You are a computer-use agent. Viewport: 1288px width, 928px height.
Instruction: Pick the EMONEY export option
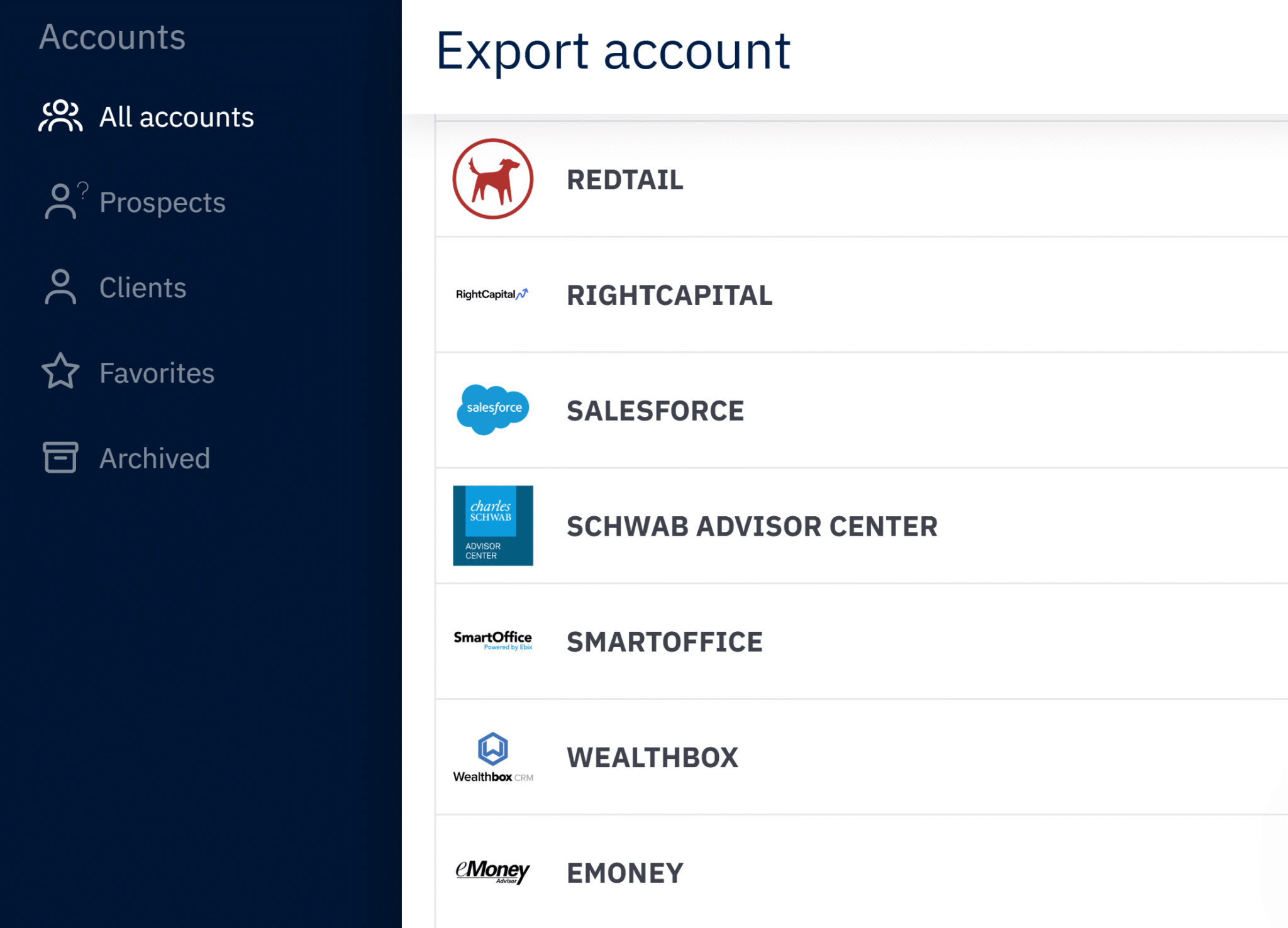(625, 873)
